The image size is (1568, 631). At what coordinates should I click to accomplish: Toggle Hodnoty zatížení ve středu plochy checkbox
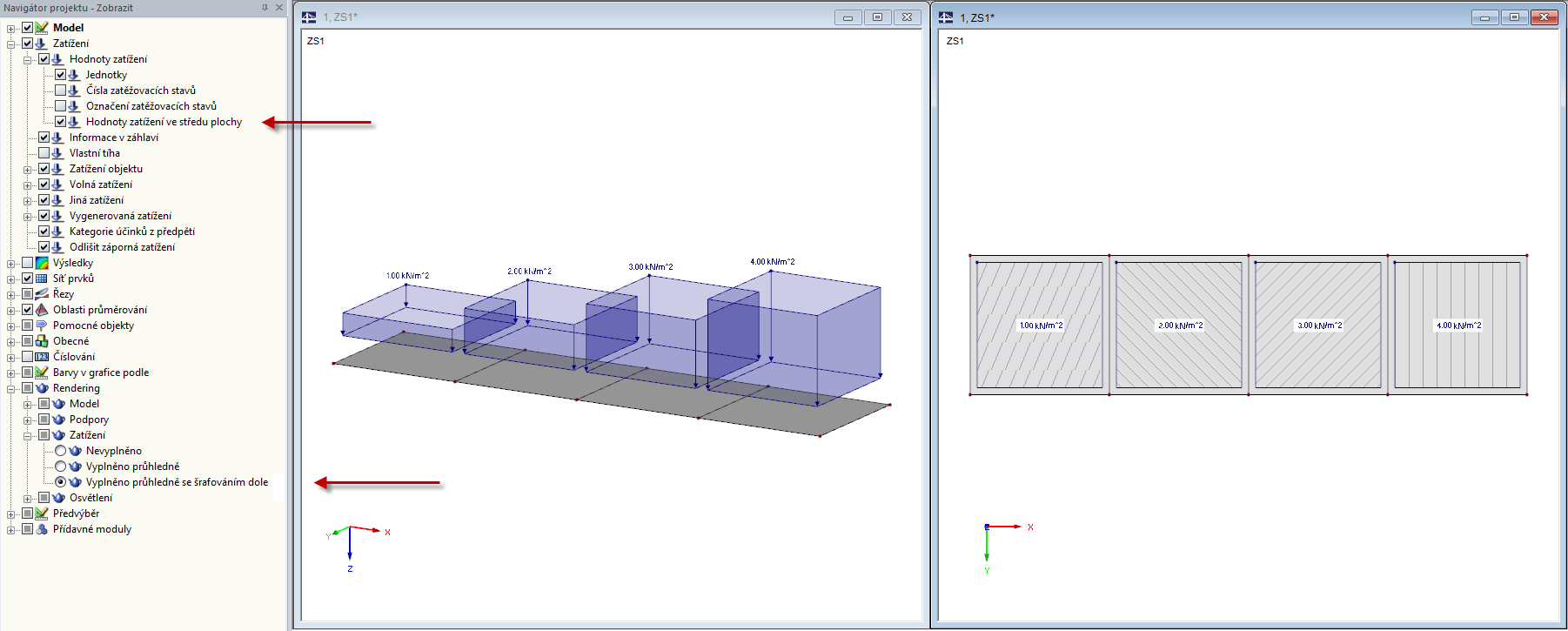coord(60,122)
